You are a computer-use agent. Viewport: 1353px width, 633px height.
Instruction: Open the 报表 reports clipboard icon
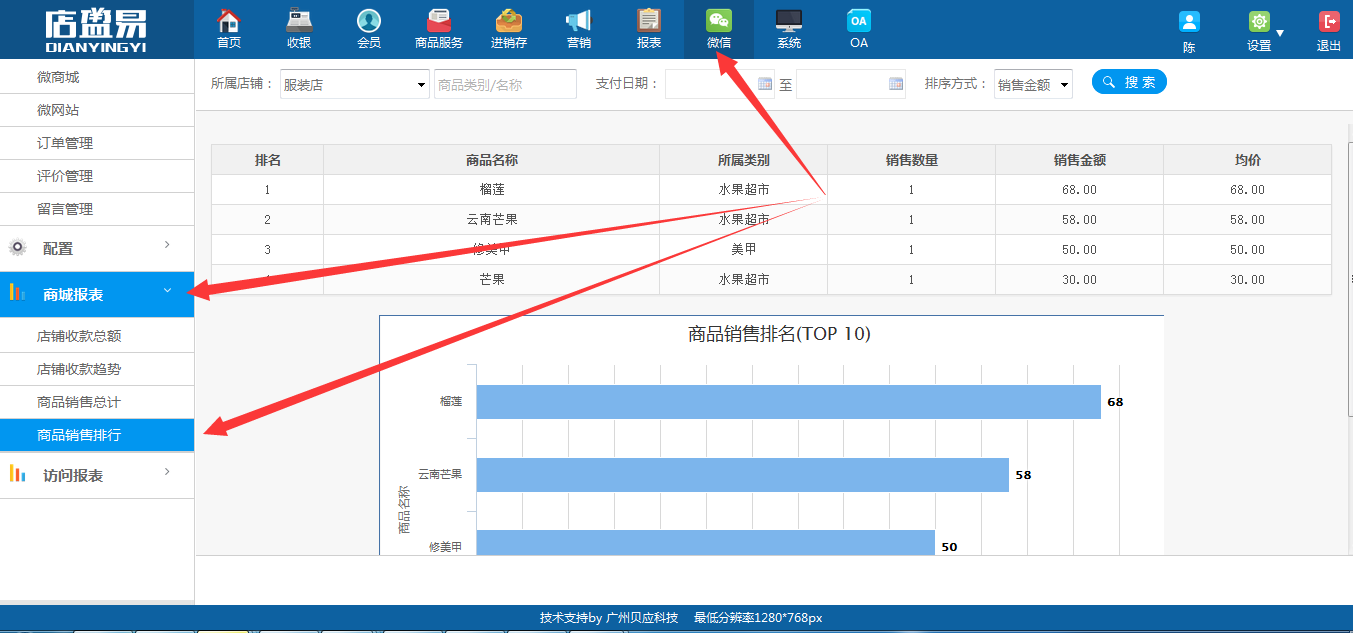pos(649,21)
